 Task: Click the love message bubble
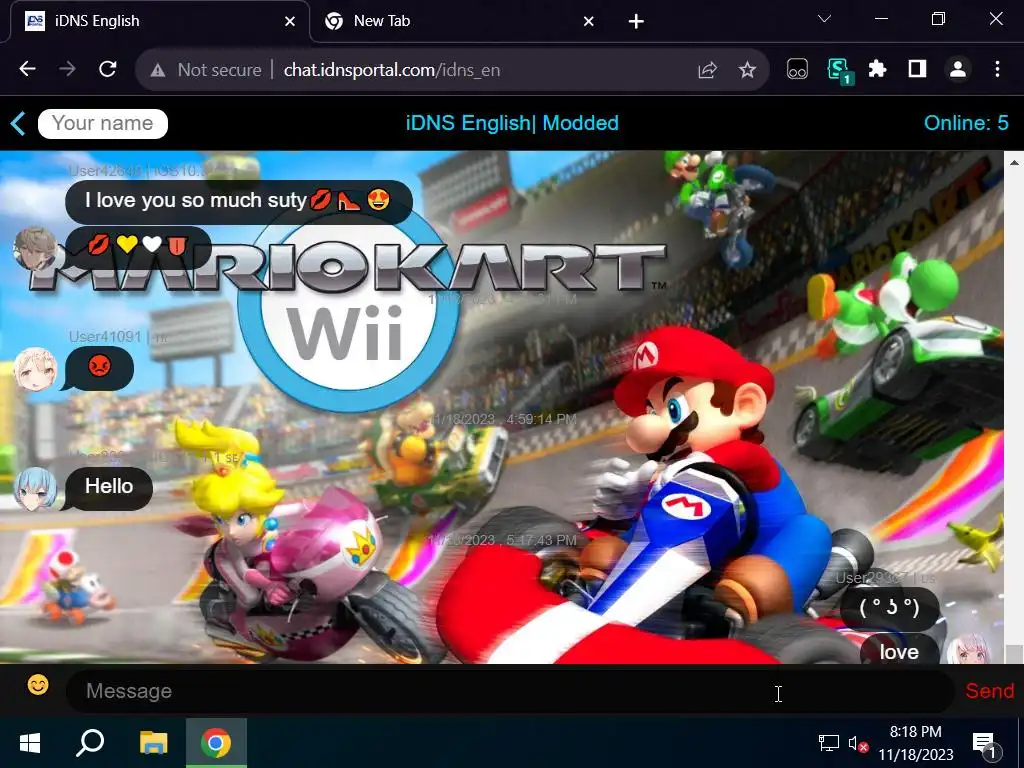(x=899, y=650)
